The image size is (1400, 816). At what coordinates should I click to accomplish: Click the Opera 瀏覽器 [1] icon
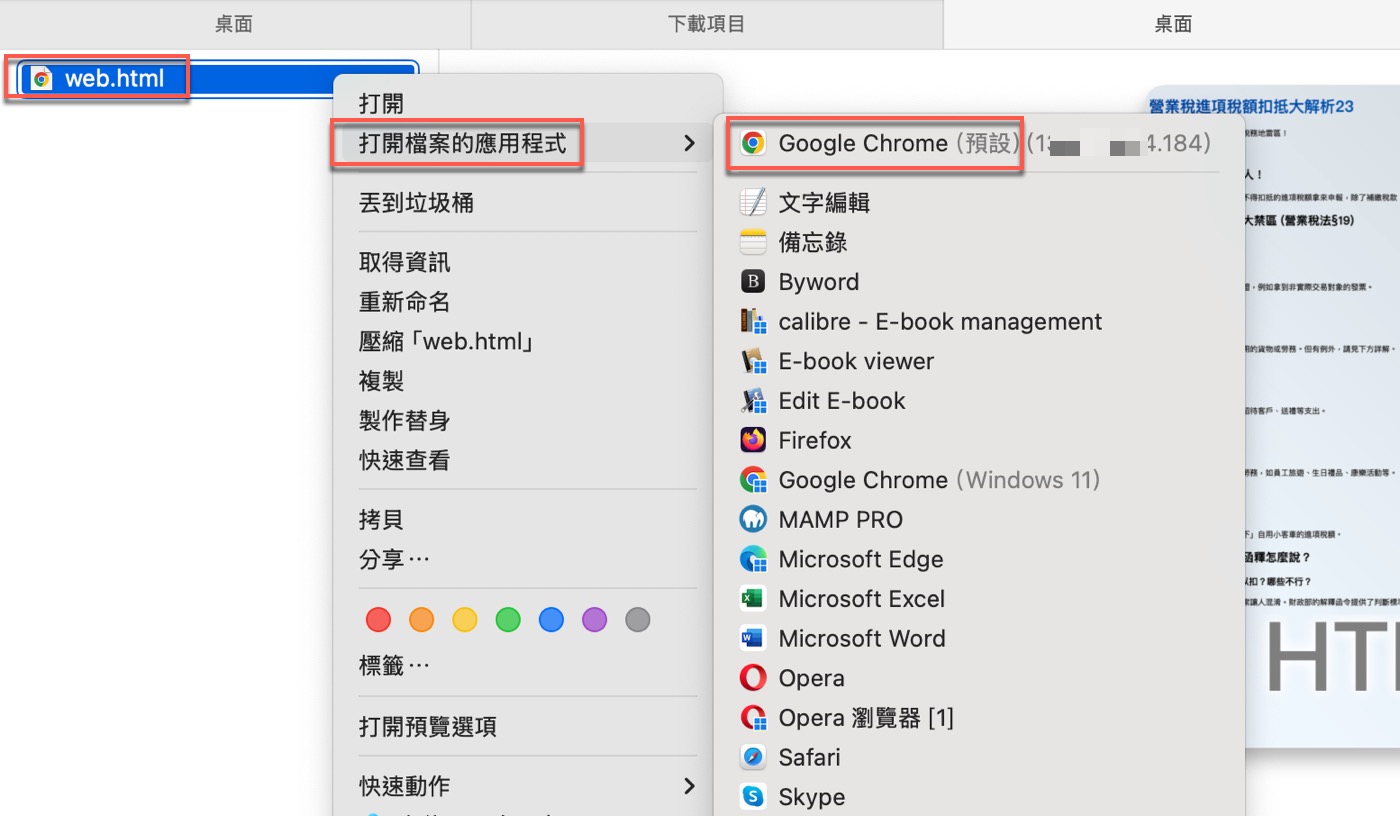tap(753, 717)
